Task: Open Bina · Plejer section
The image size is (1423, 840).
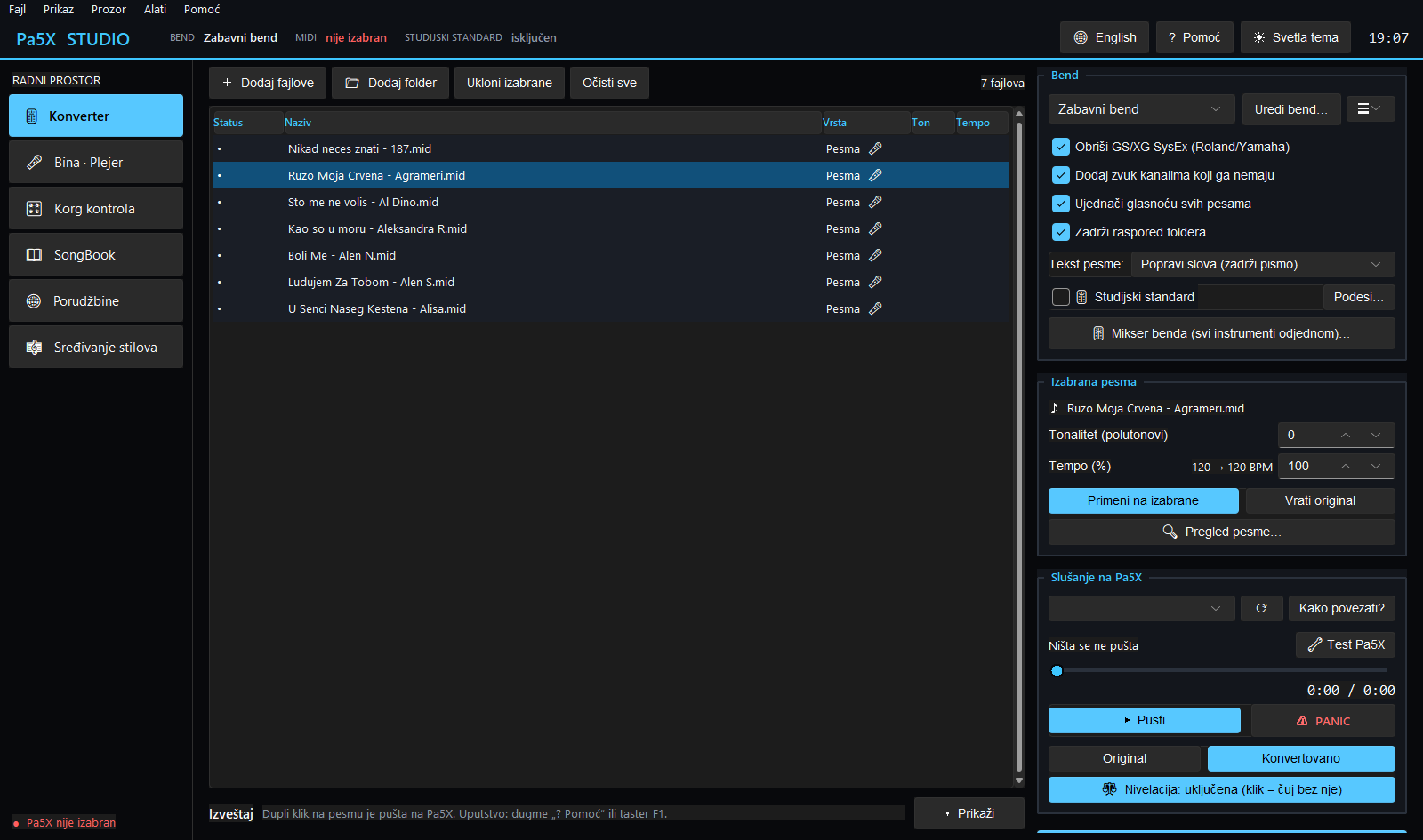Action: pos(96,162)
